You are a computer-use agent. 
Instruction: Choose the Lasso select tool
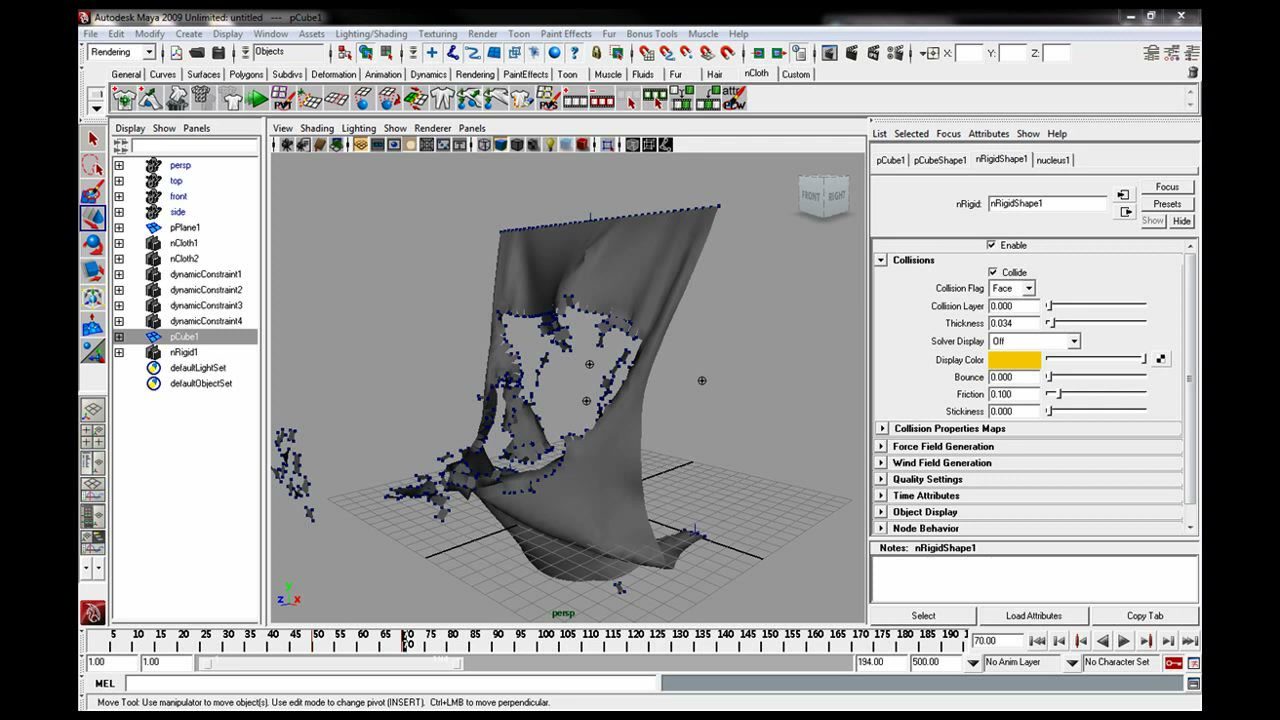(x=93, y=166)
